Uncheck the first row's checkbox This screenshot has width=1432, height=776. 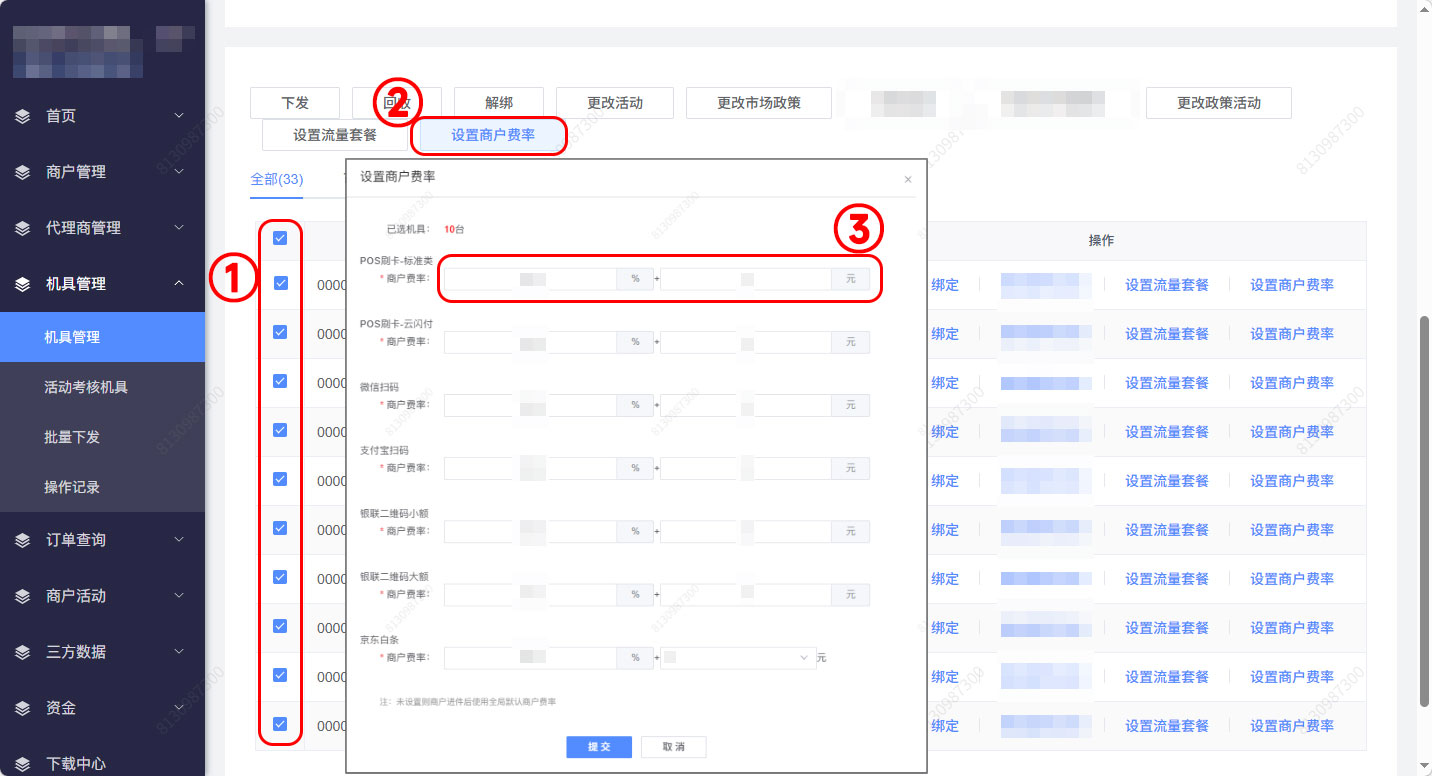point(280,283)
